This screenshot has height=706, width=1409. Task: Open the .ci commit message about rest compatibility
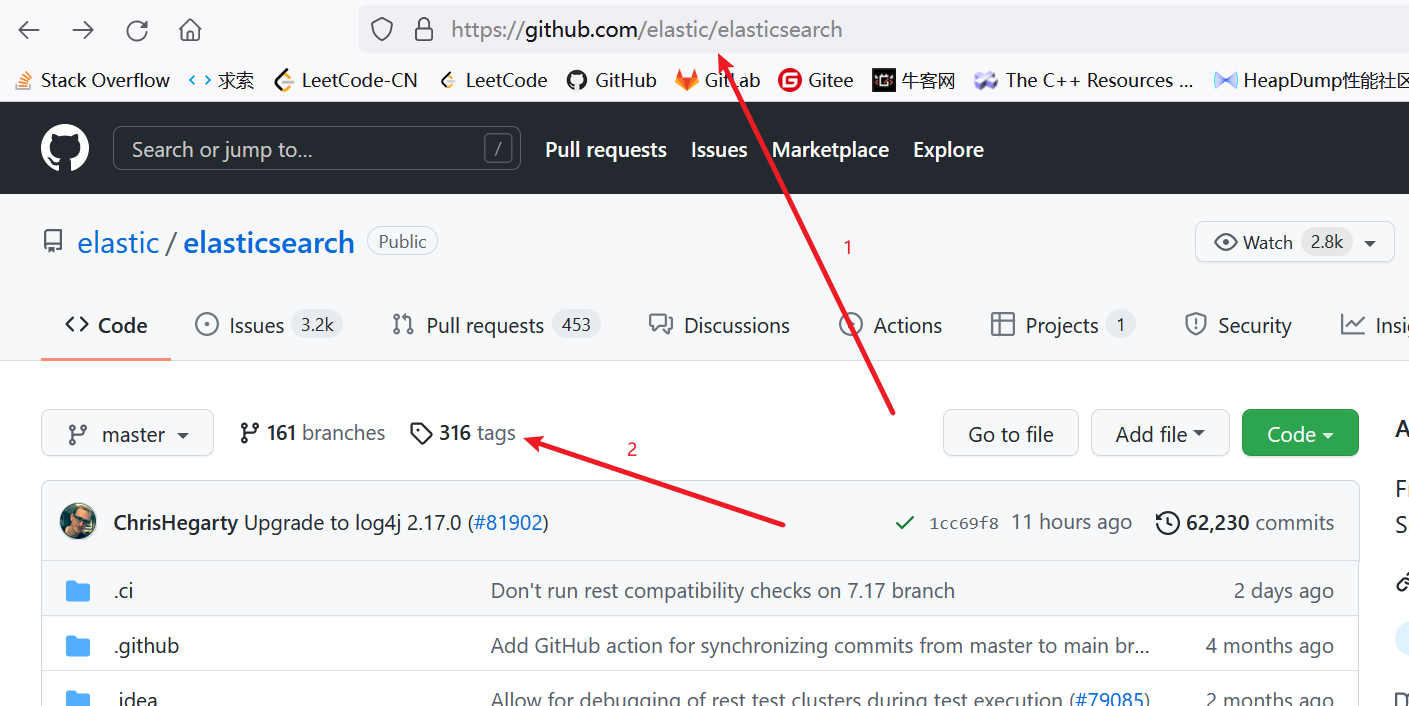tap(723, 590)
